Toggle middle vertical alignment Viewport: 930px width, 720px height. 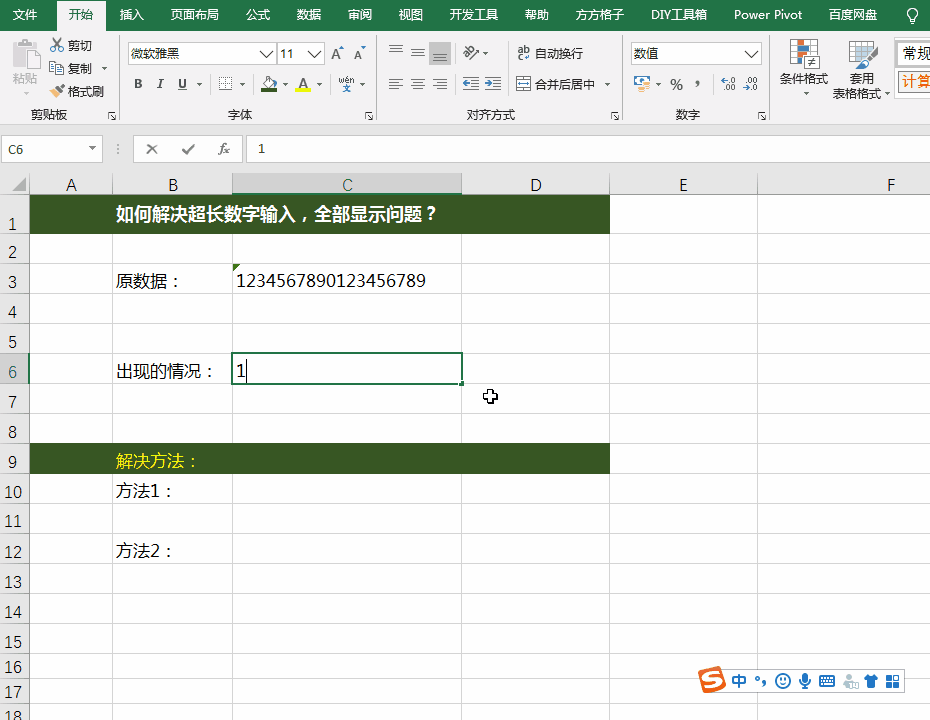(x=418, y=53)
